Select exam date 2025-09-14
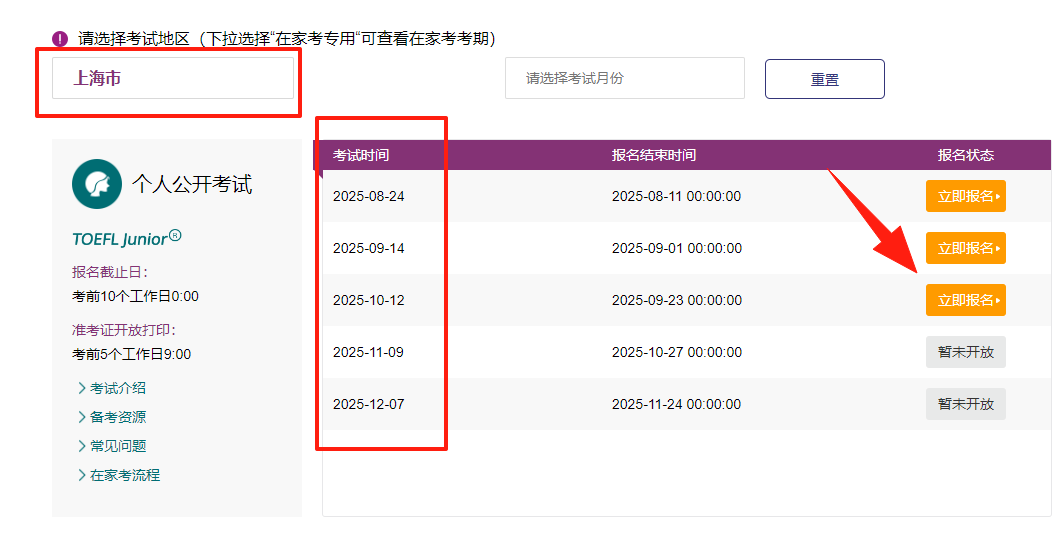This screenshot has height=542, width=1061. coord(369,248)
